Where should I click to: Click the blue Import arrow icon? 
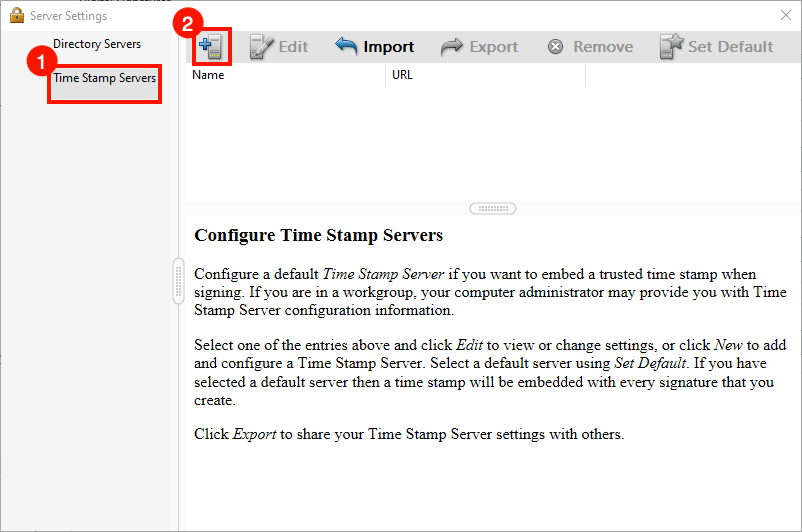[x=346, y=46]
